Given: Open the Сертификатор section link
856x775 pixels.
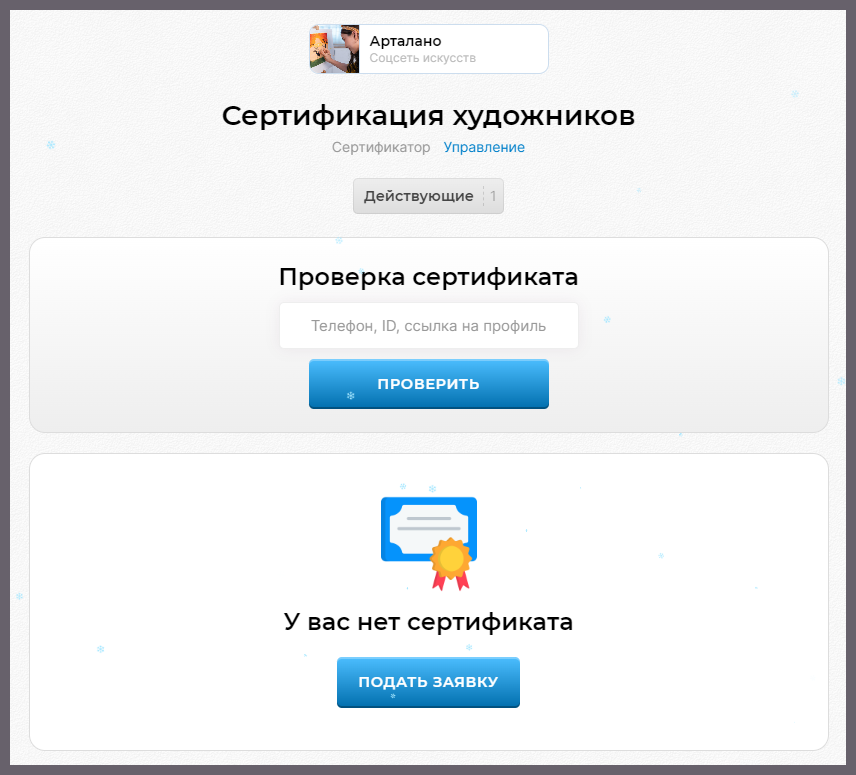Looking at the screenshot, I should pyautogui.click(x=381, y=147).
